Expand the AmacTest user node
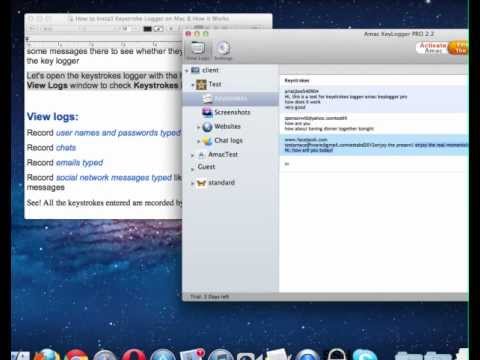The image size is (480, 360). click(x=192, y=155)
